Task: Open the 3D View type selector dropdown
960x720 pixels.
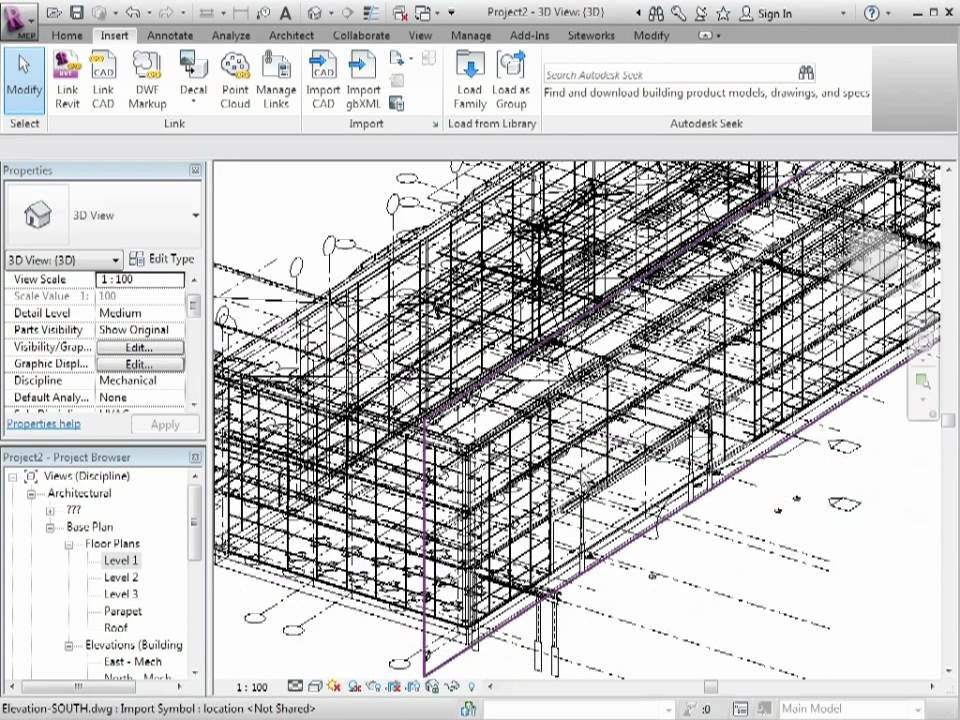Action: tap(195, 215)
